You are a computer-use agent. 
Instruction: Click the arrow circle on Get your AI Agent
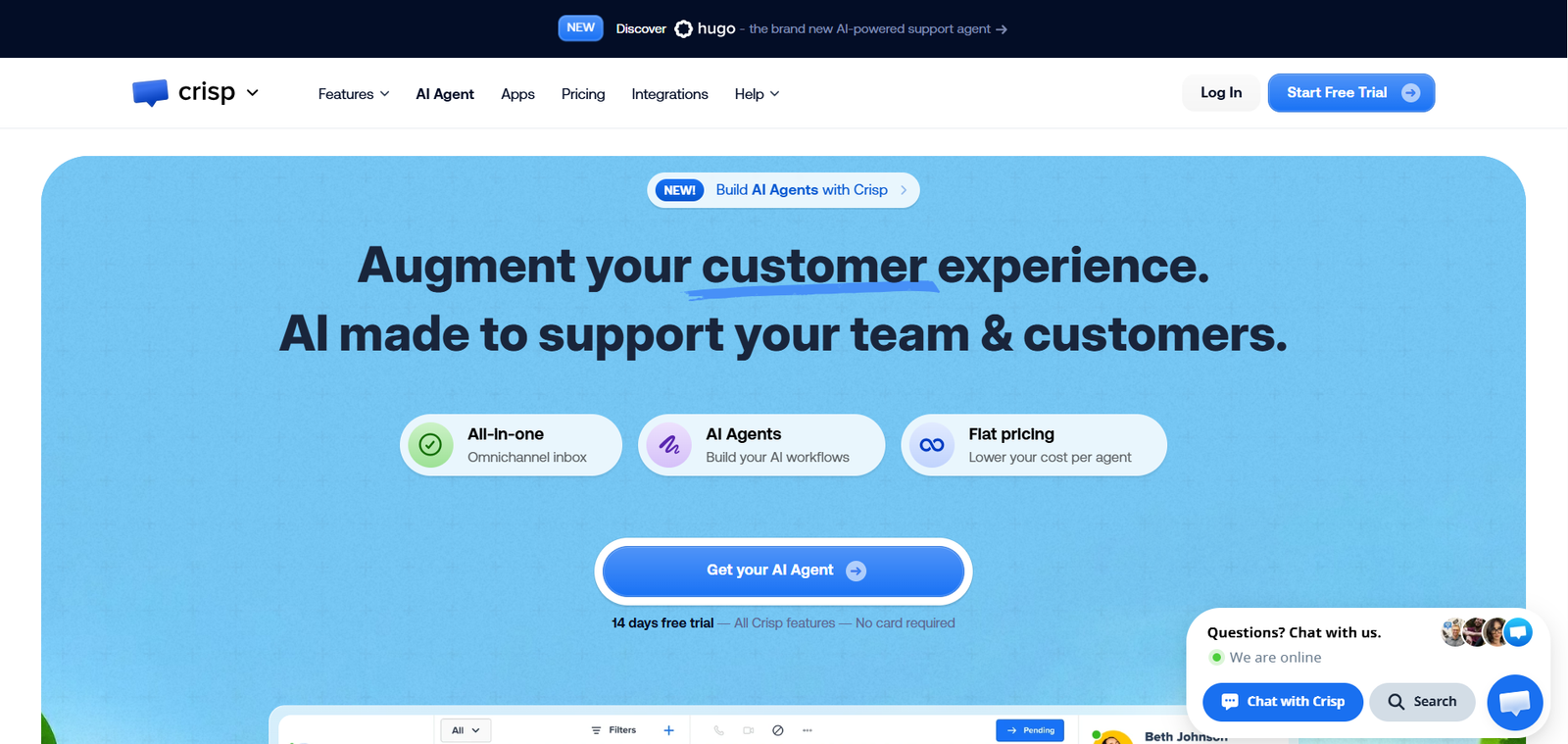[x=856, y=570]
